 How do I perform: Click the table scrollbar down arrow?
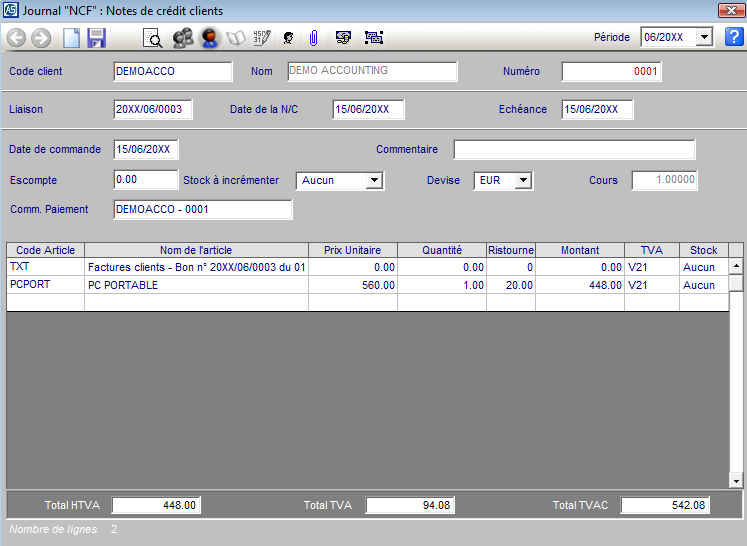[x=736, y=481]
